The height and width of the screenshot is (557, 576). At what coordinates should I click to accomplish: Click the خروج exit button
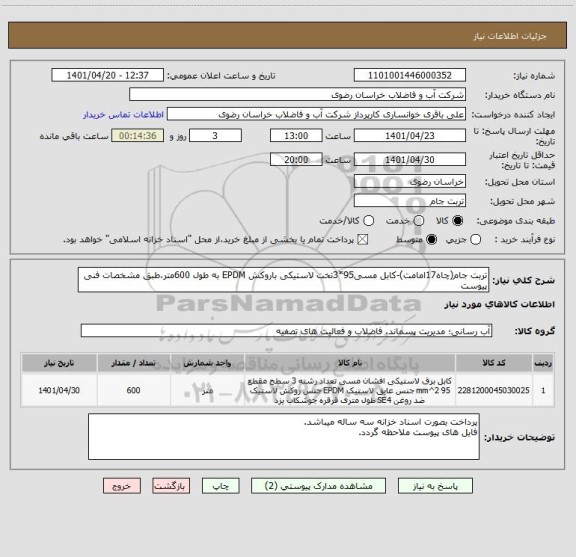[x=122, y=486]
